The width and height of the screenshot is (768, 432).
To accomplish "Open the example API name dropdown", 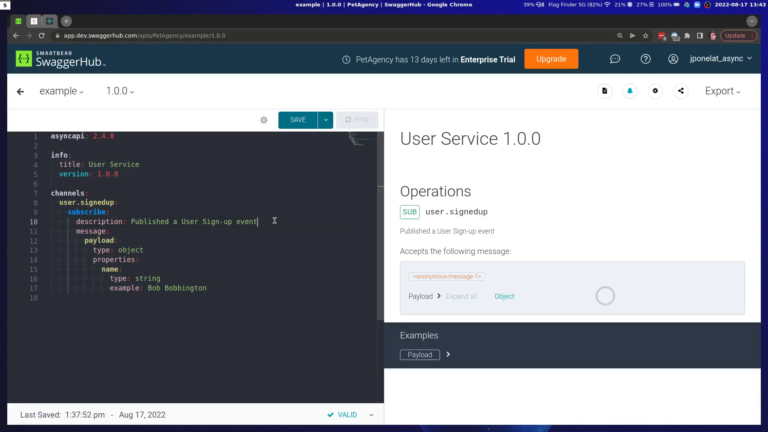I will tap(61, 91).
